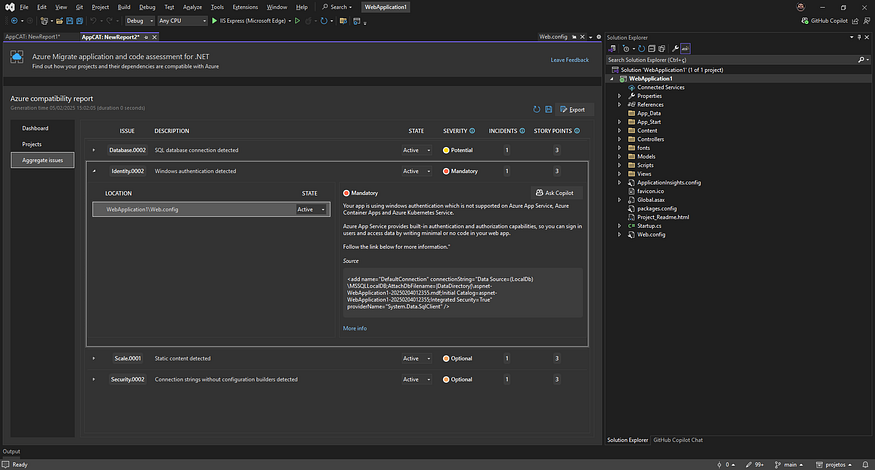Click the report refresh icon beside Export

point(536,109)
